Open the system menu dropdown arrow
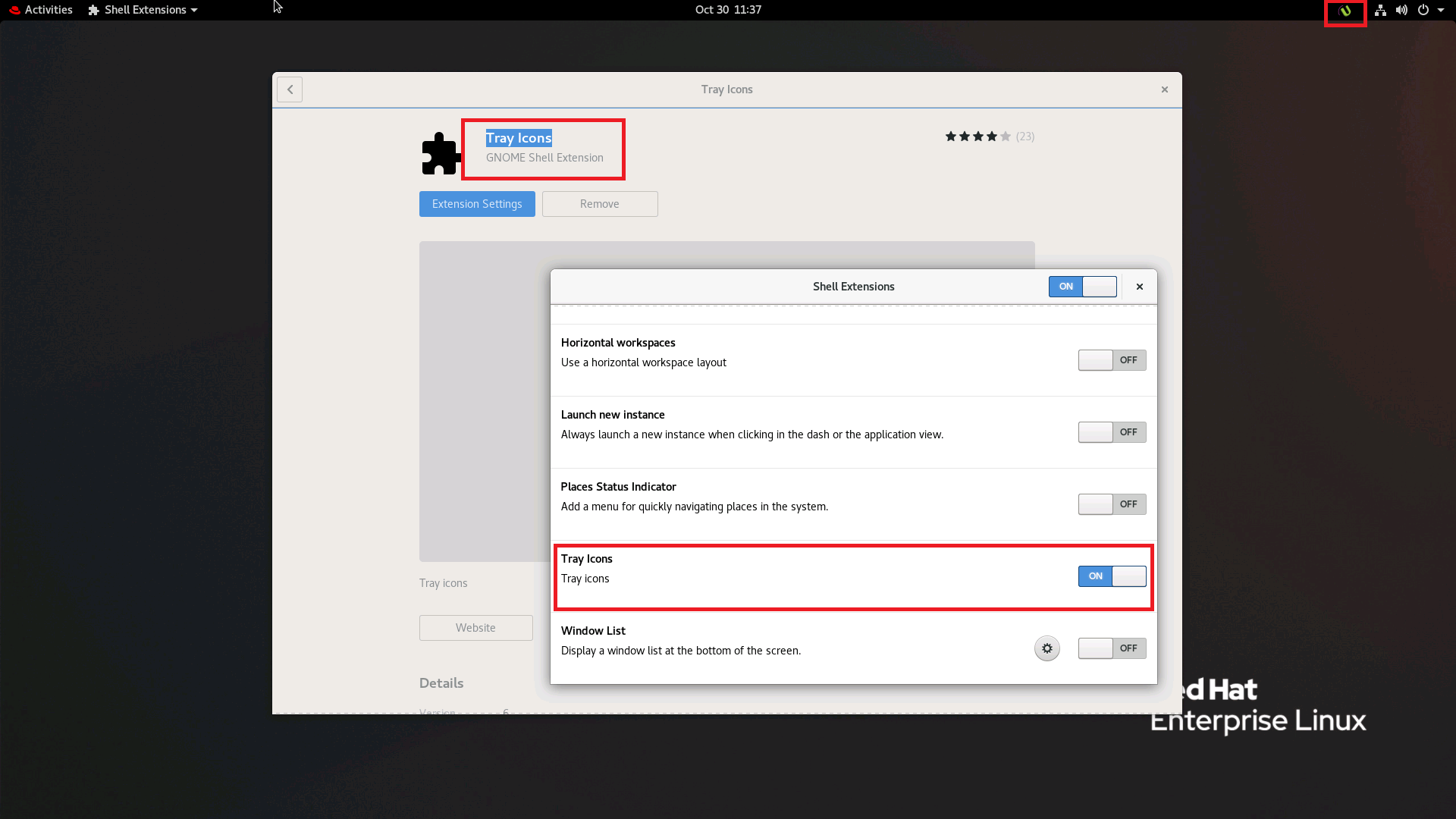This screenshot has width=1456, height=819. coord(1441,11)
